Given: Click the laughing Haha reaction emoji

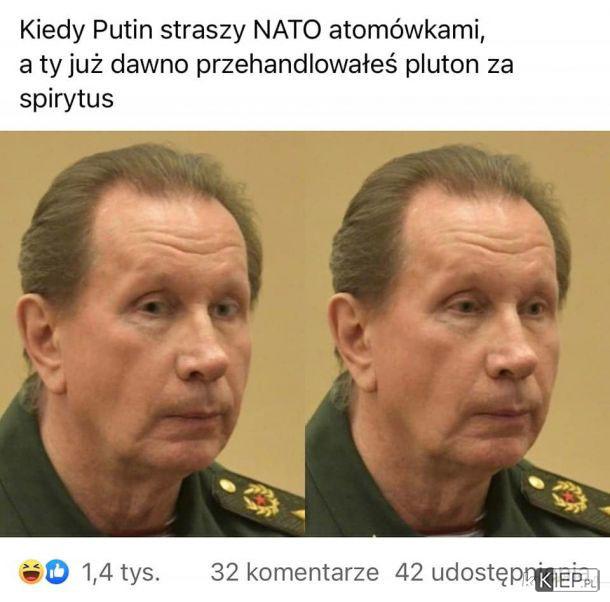Looking at the screenshot, I should pyautogui.click(x=31, y=572).
